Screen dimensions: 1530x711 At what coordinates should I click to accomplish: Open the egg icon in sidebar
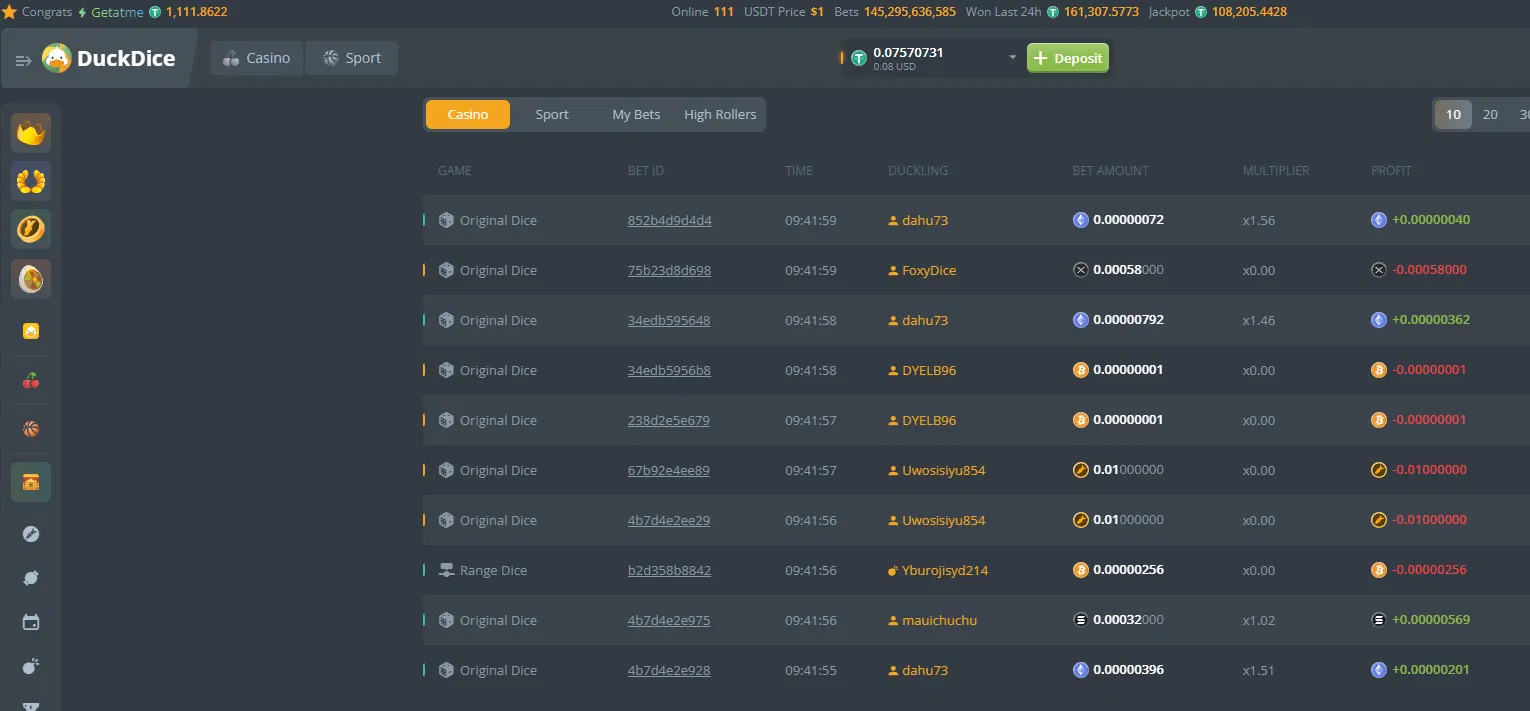tap(31, 279)
